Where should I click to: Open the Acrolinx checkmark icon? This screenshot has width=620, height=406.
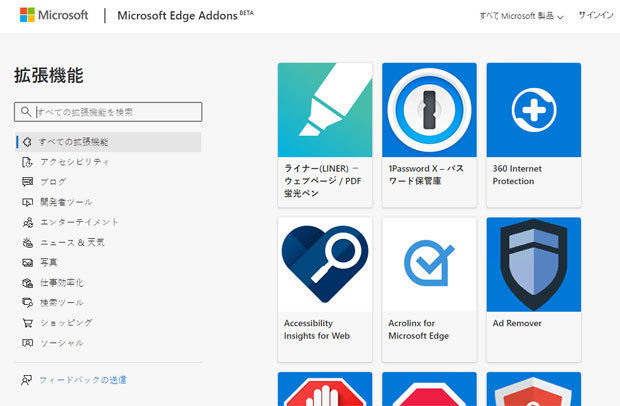pos(429,264)
